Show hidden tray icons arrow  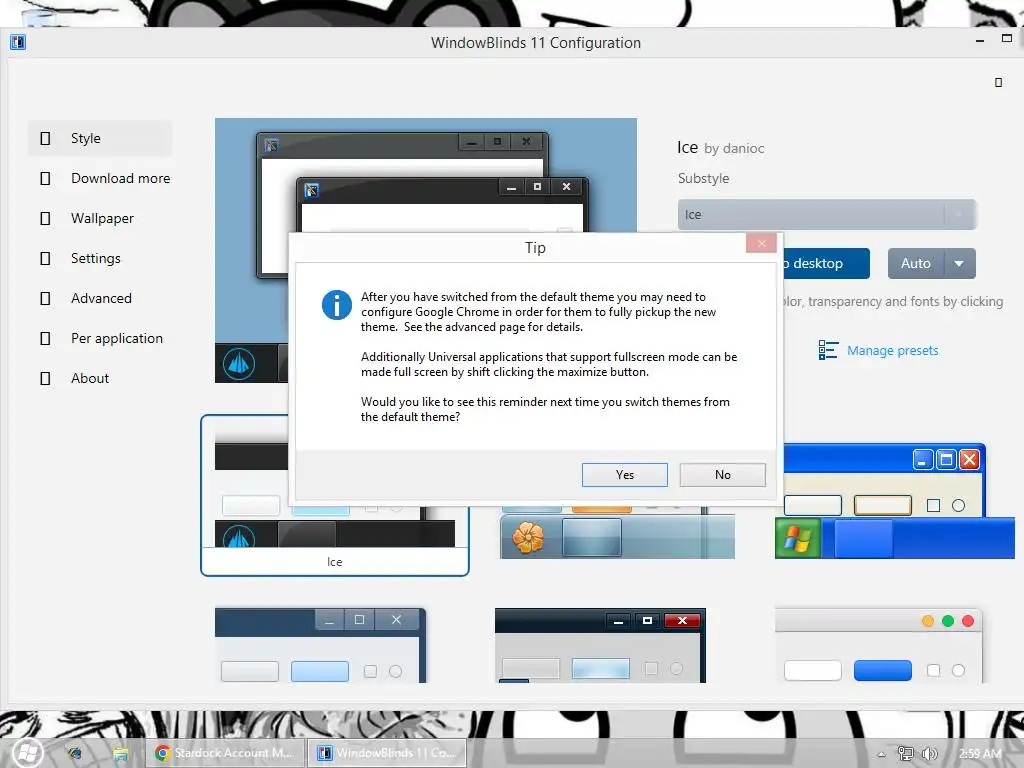[882, 754]
